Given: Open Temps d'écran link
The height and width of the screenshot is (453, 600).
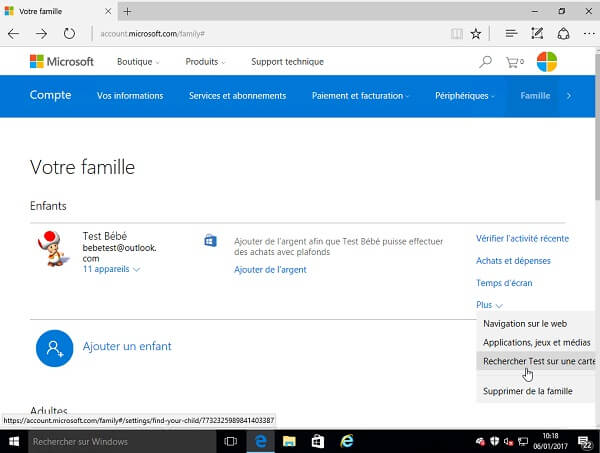Looking at the screenshot, I should (x=504, y=283).
